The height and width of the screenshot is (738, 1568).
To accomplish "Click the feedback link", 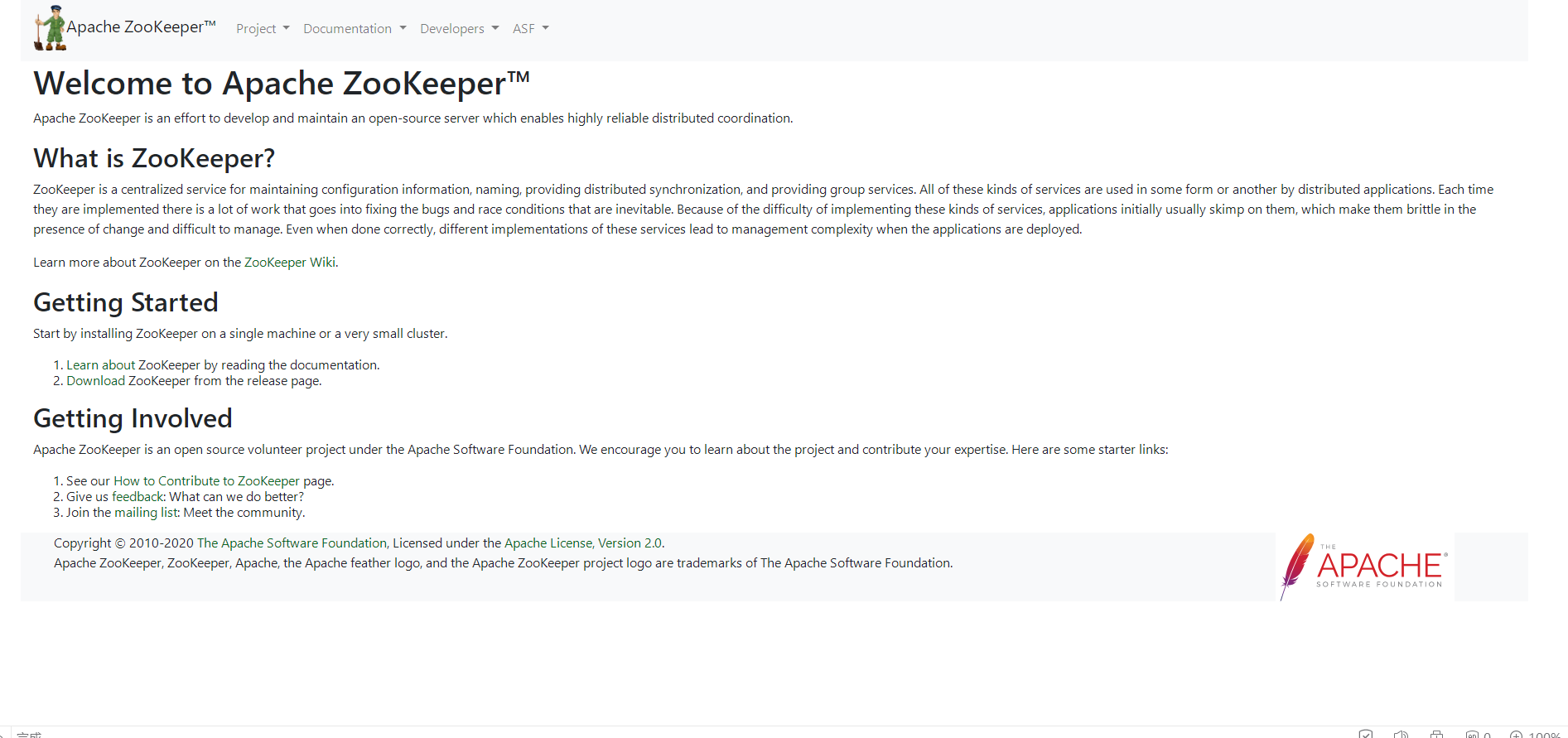I will pos(138,496).
